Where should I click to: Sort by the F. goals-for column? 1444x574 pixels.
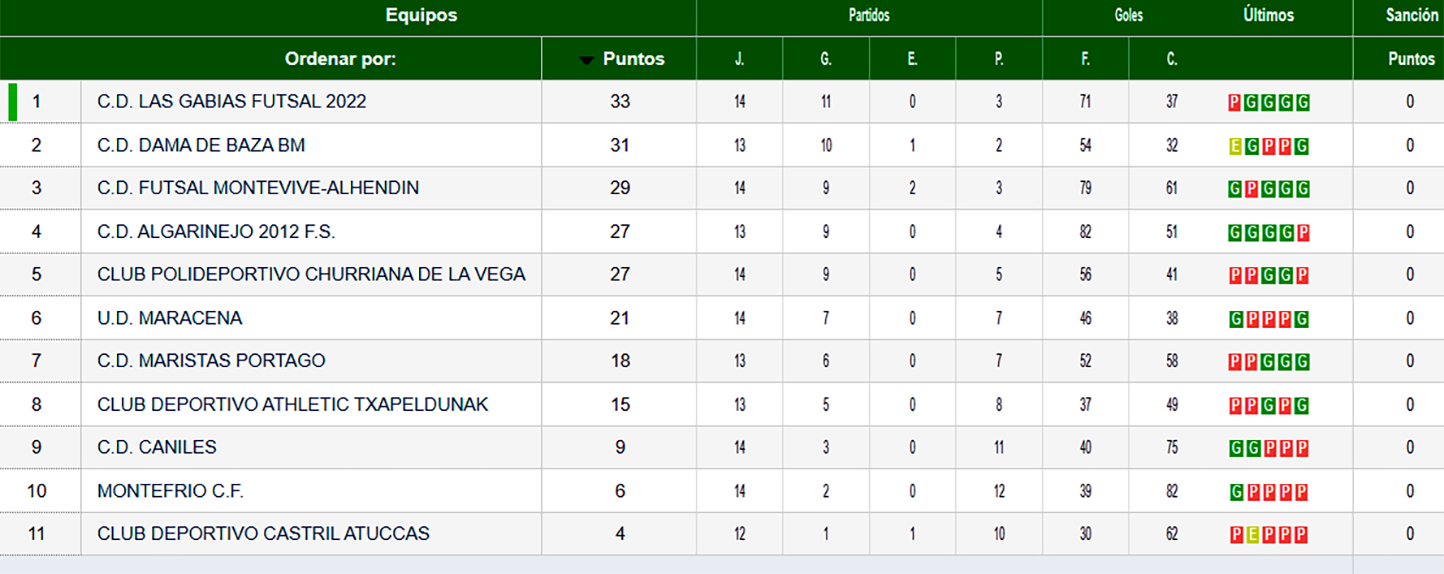[x=1085, y=59]
